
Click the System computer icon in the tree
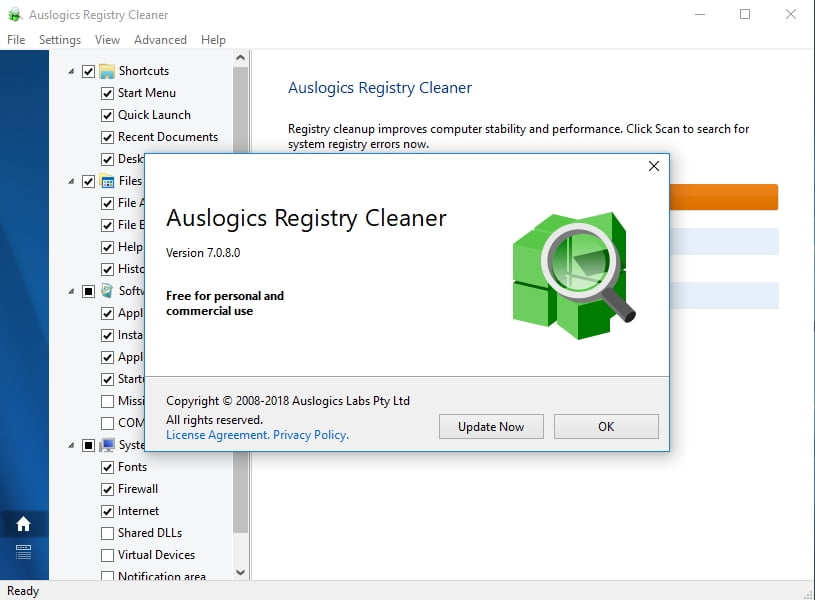[107, 445]
